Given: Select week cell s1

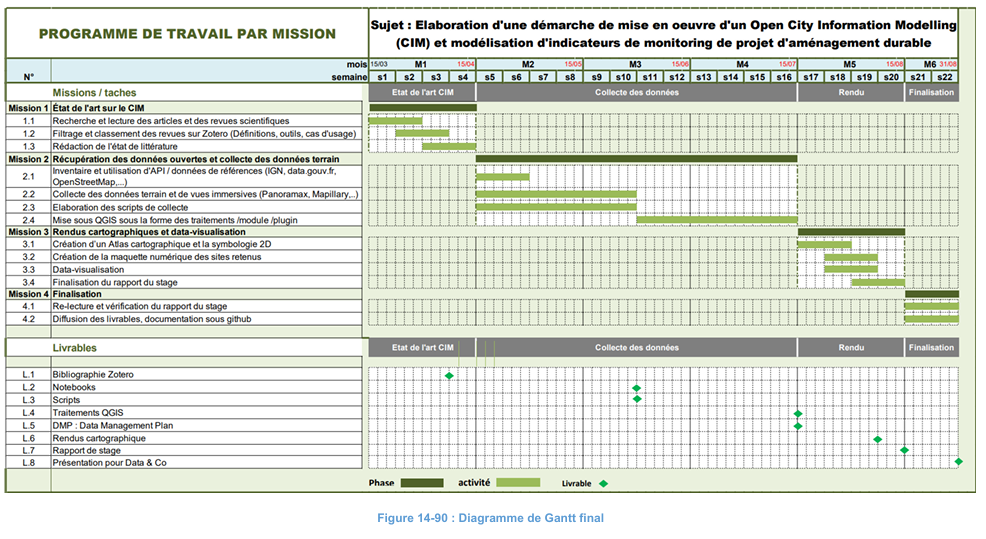Looking at the screenshot, I should coord(382,77).
